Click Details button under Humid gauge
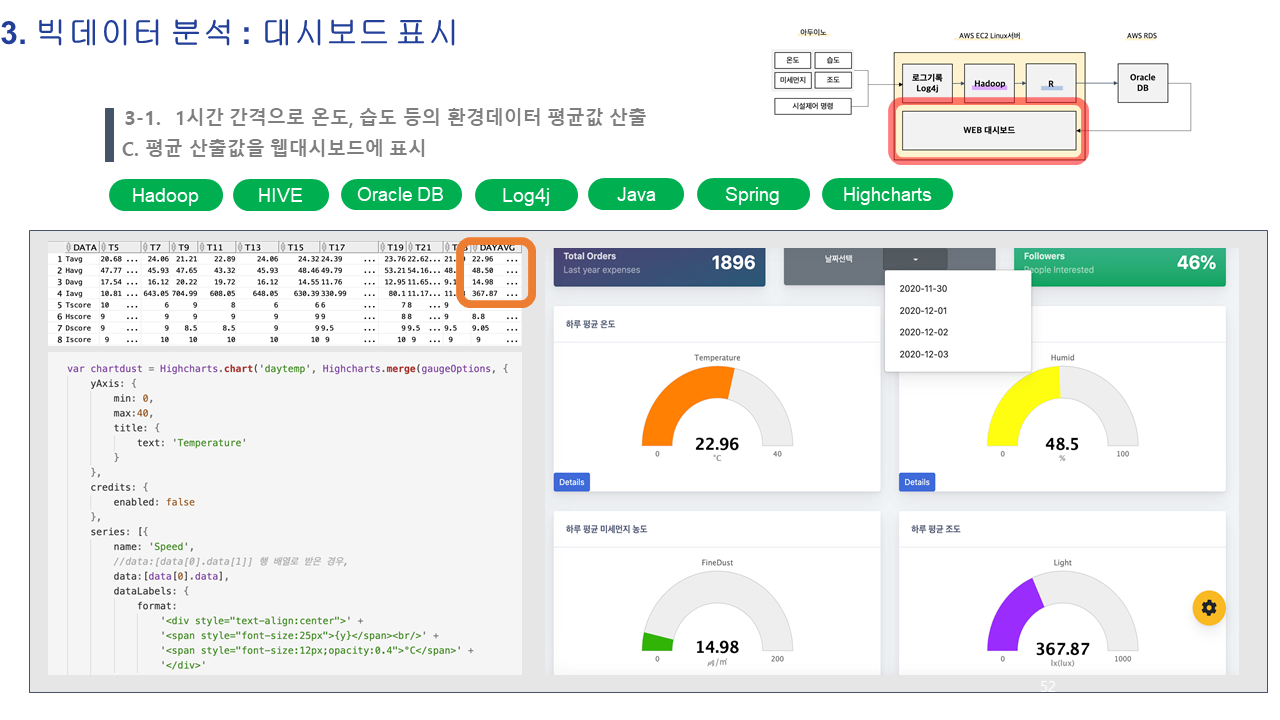This screenshot has width=1280, height=720. point(916,482)
